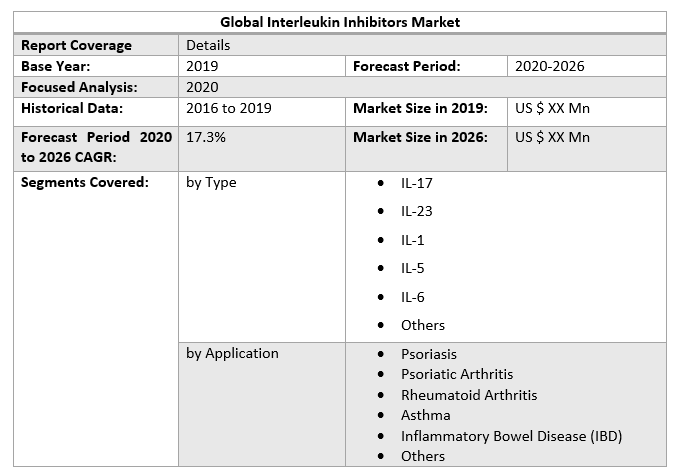Select the Psoriatic Arthritis list item
Screen dimensions: 675x473
457,374
